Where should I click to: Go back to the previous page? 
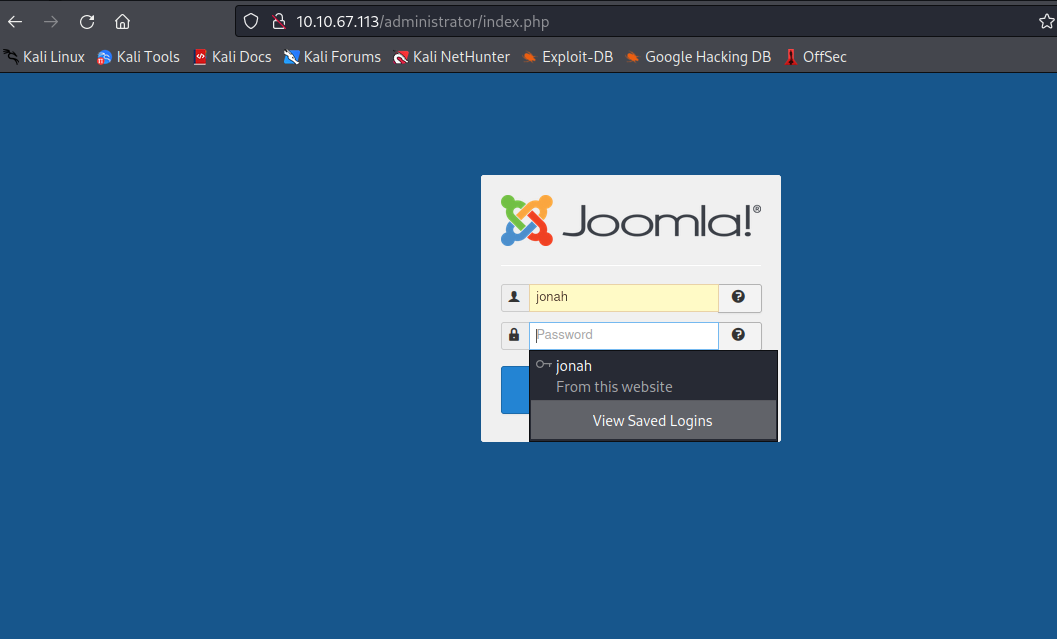[15, 22]
